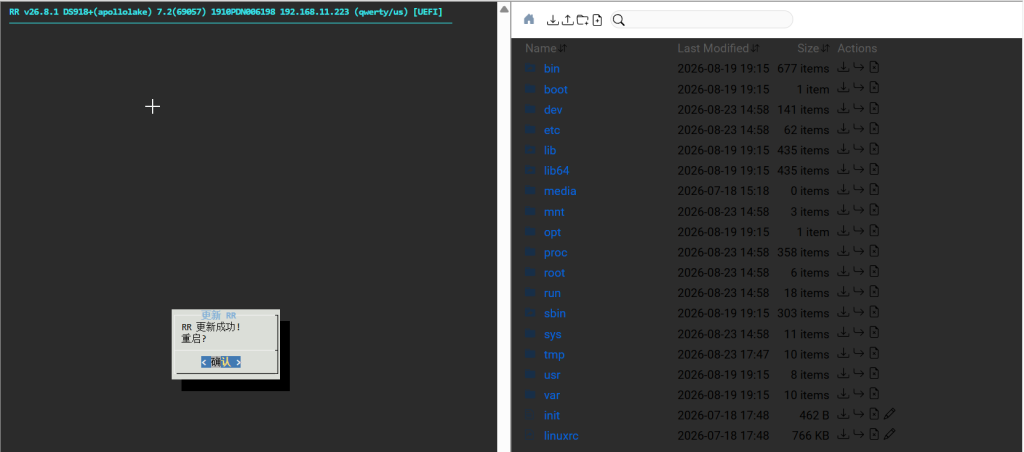Image resolution: width=1024 pixels, height=452 pixels.
Task: Delete the lib64 folder
Action: click(x=874, y=169)
